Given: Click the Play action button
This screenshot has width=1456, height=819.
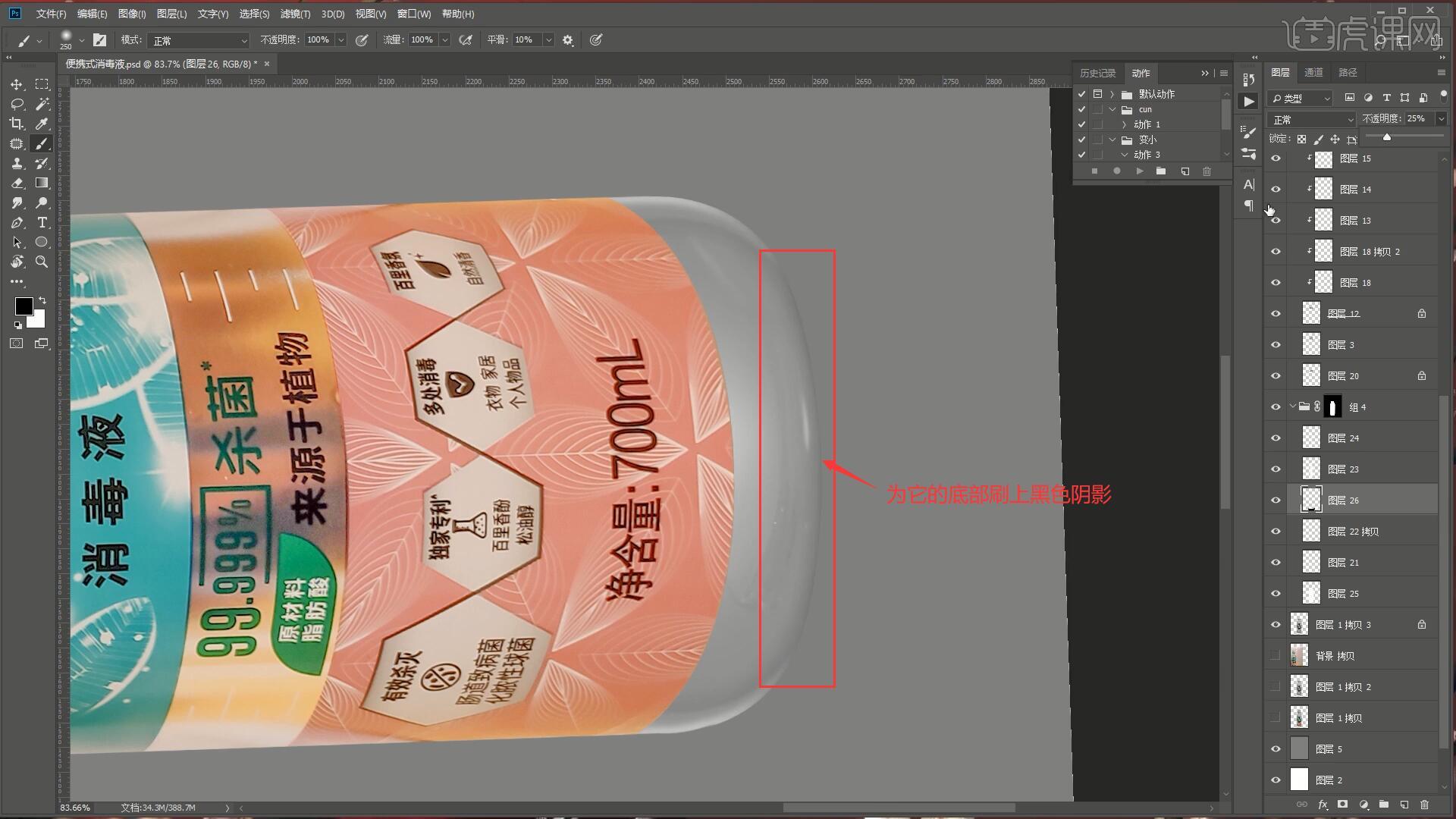Looking at the screenshot, I should (x=1139, y=171).
